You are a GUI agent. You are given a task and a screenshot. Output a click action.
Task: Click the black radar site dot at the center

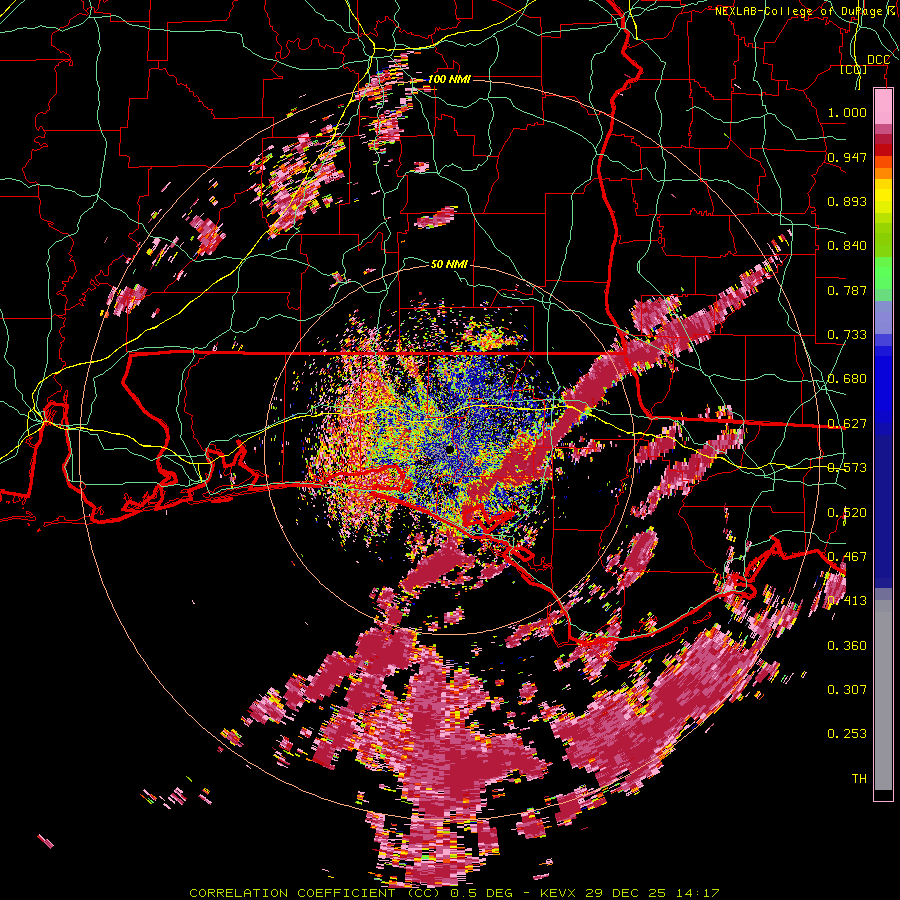tap(450, 449)
